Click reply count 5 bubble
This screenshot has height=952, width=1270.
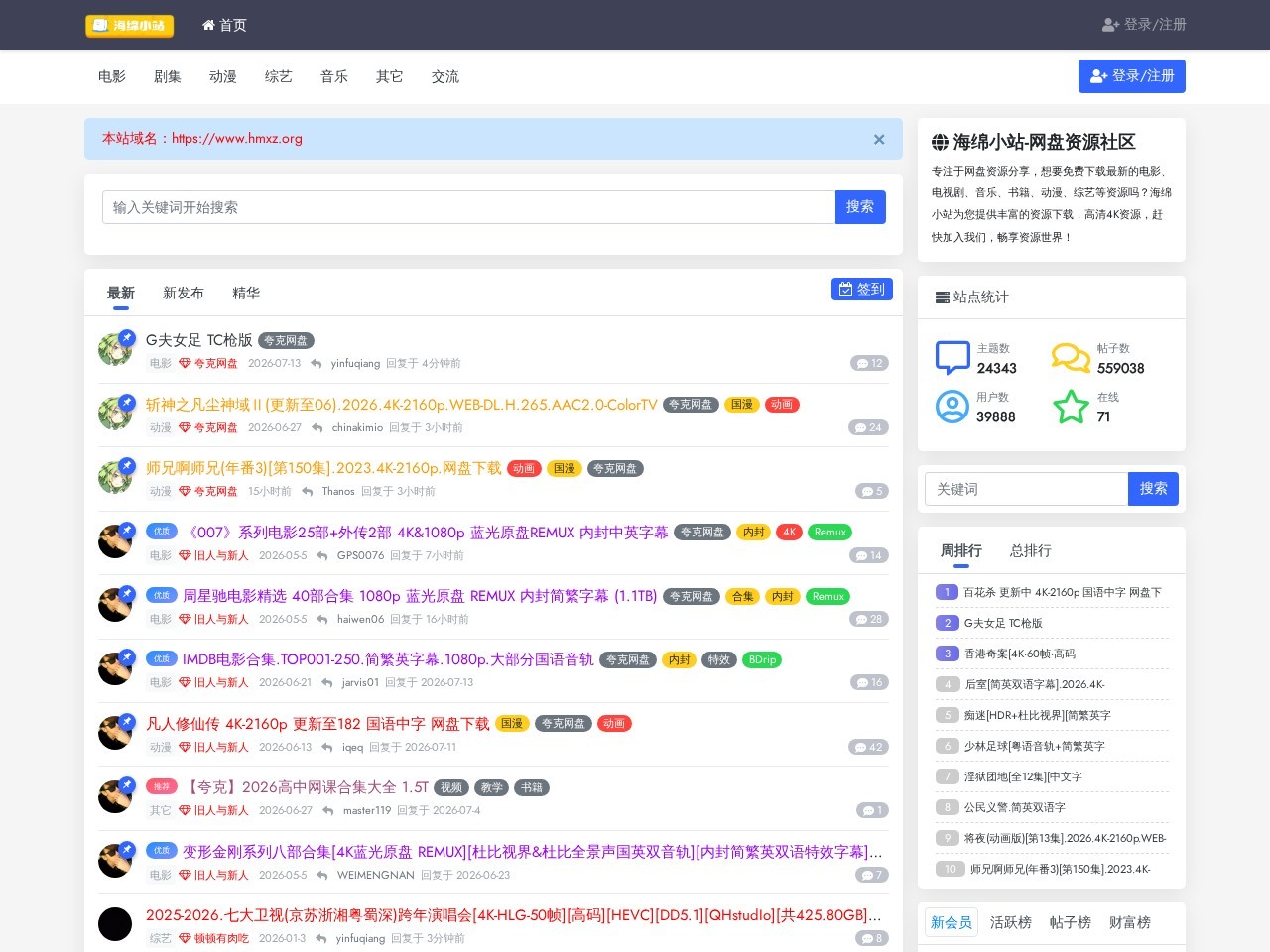[x=872, y=491]
